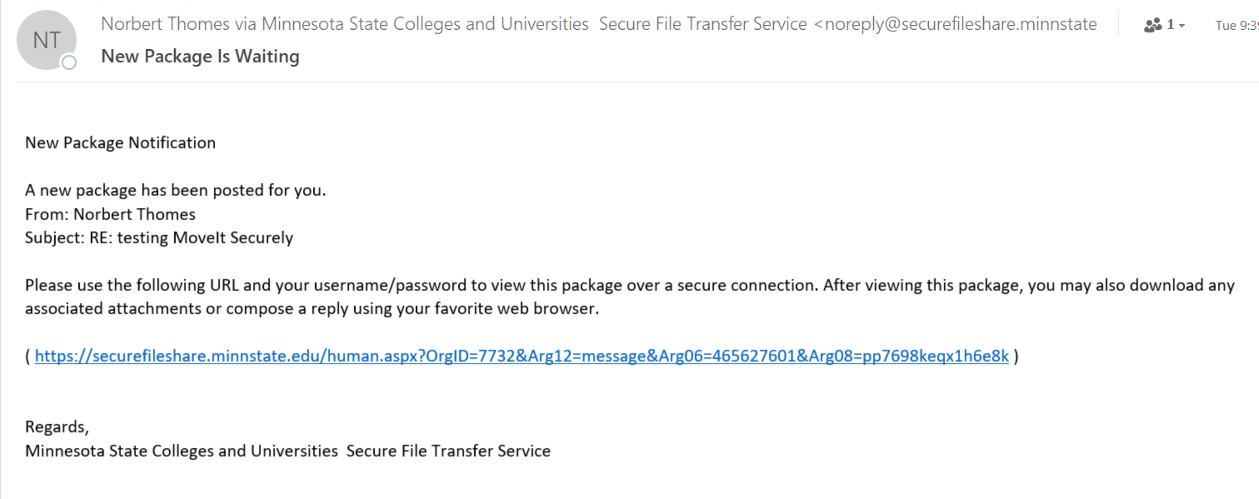
Task: Click the recipients people icon
Action: coord(1152,25)
